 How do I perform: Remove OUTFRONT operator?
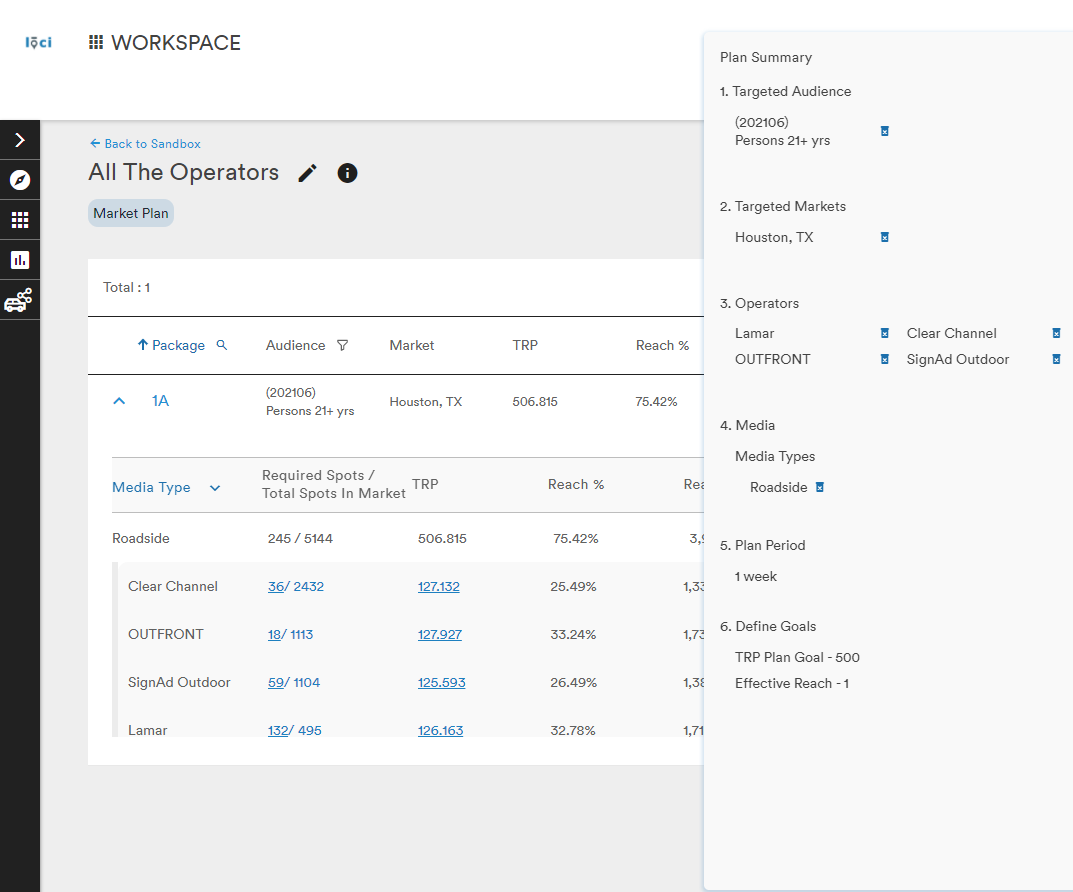click(885, 359)
